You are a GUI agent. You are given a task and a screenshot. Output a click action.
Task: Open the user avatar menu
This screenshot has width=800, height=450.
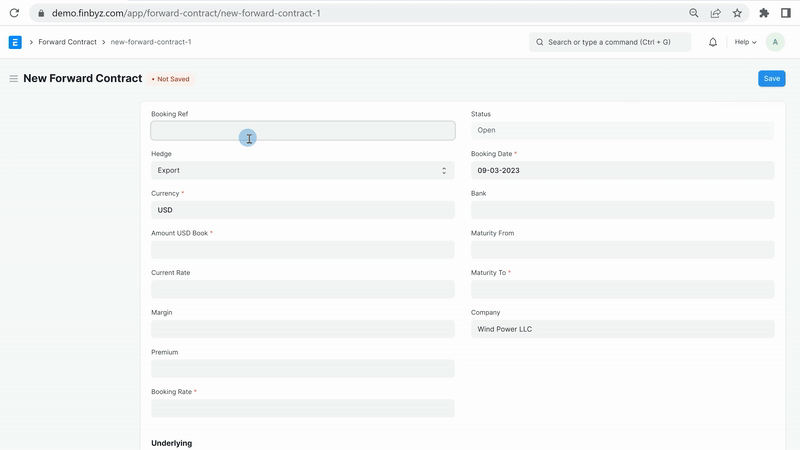click(775, 42)
